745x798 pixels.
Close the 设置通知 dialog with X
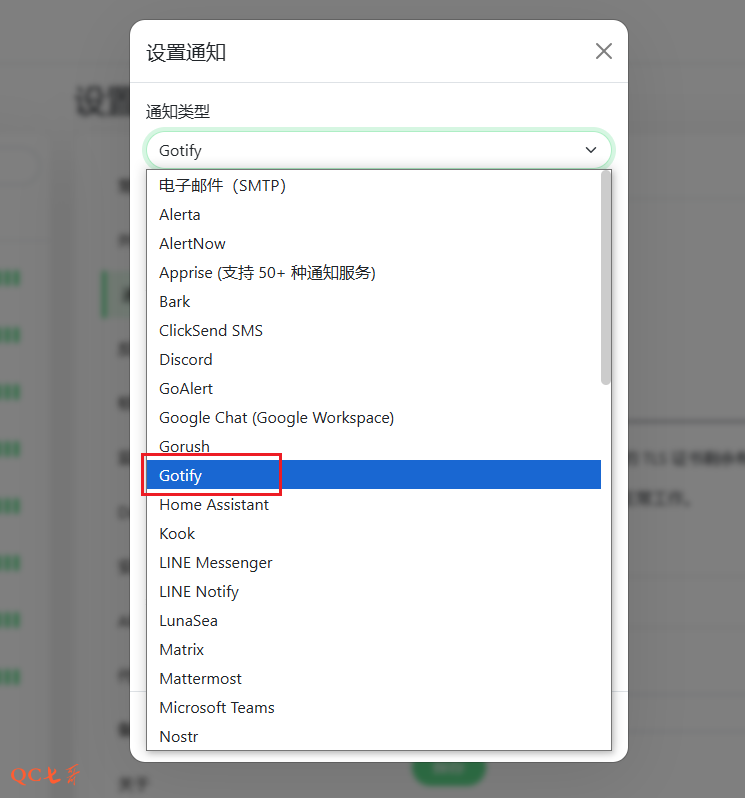coord(603,52)
